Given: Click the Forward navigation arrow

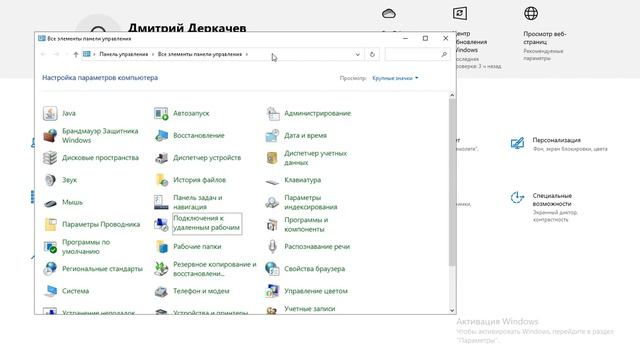Looking at the screenshot, I should coord(56,54).
